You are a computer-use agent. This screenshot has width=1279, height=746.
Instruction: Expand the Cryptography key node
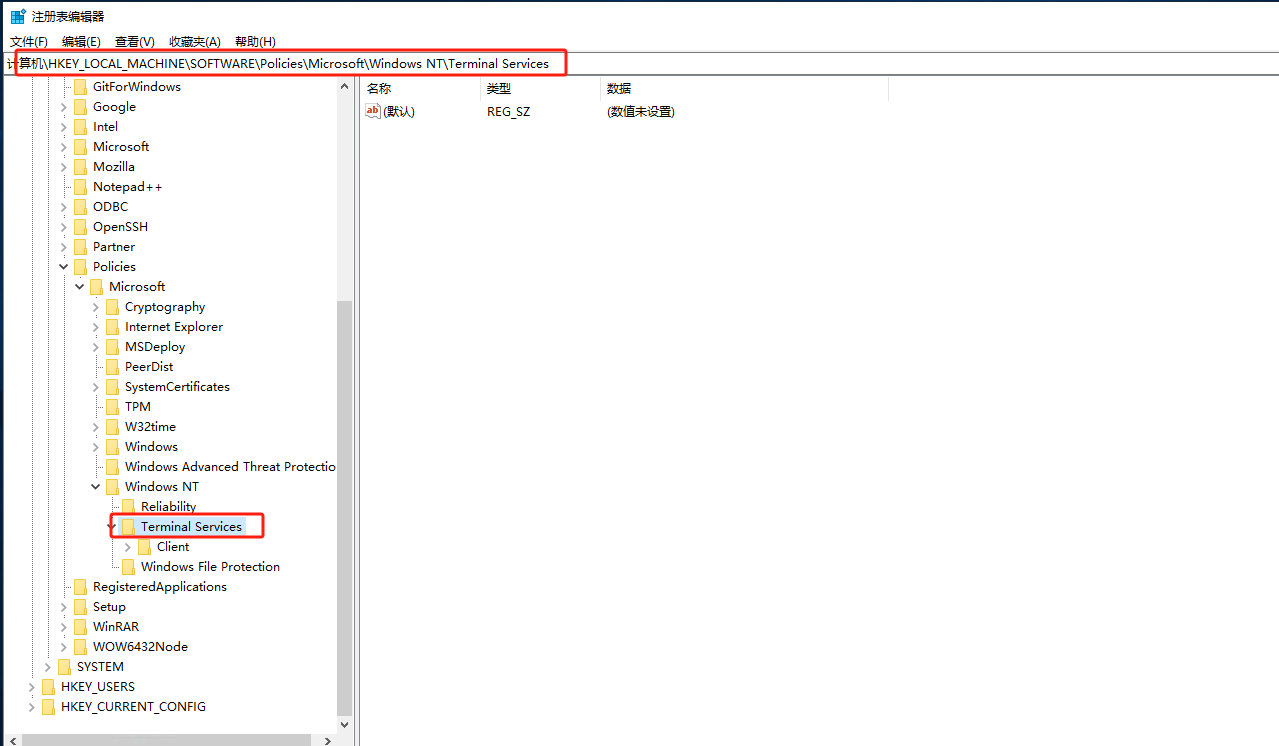pyautogui.click(x=96, y=307)
